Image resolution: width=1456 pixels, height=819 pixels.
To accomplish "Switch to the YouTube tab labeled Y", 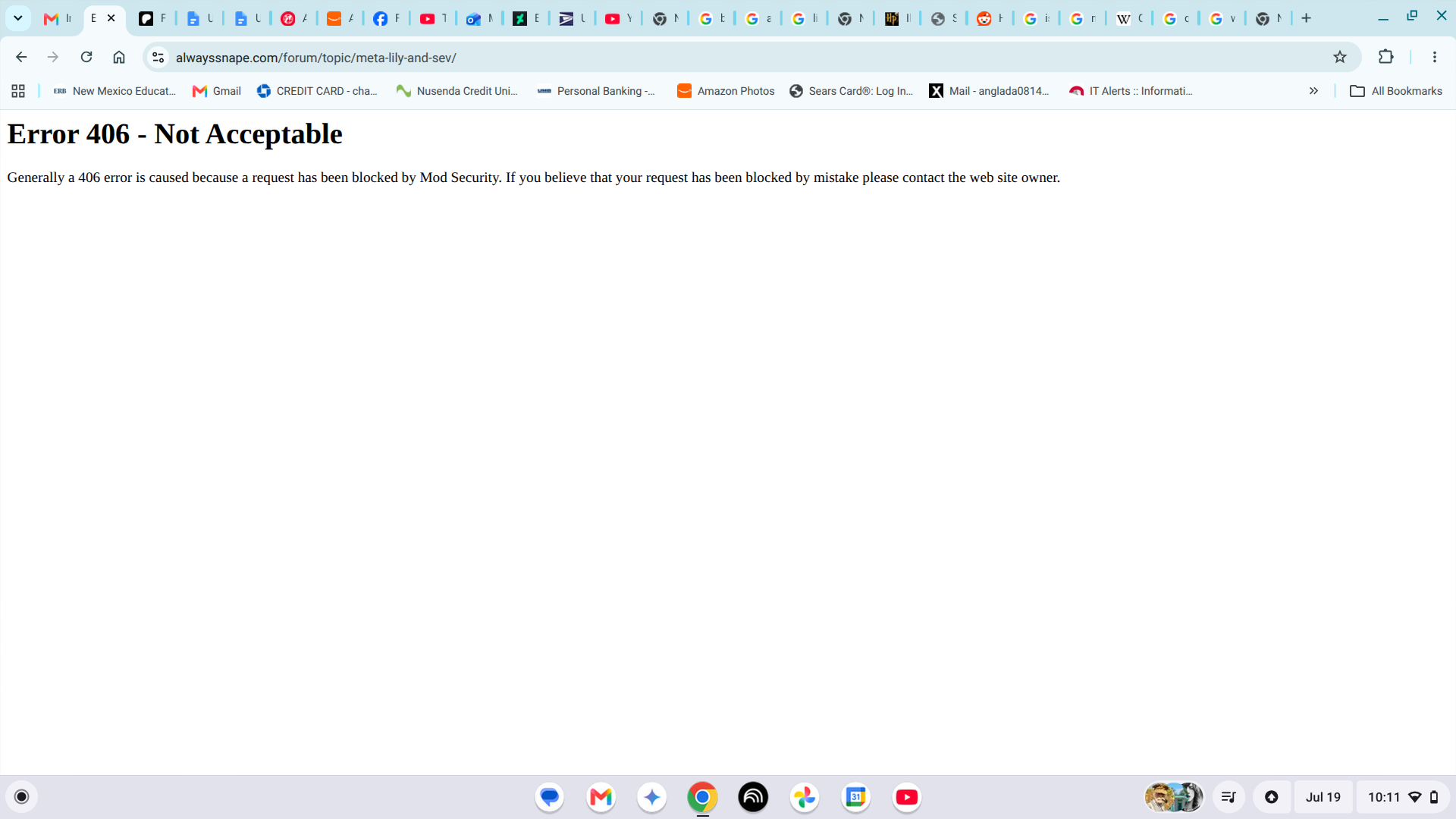I will tap(618, 18).
